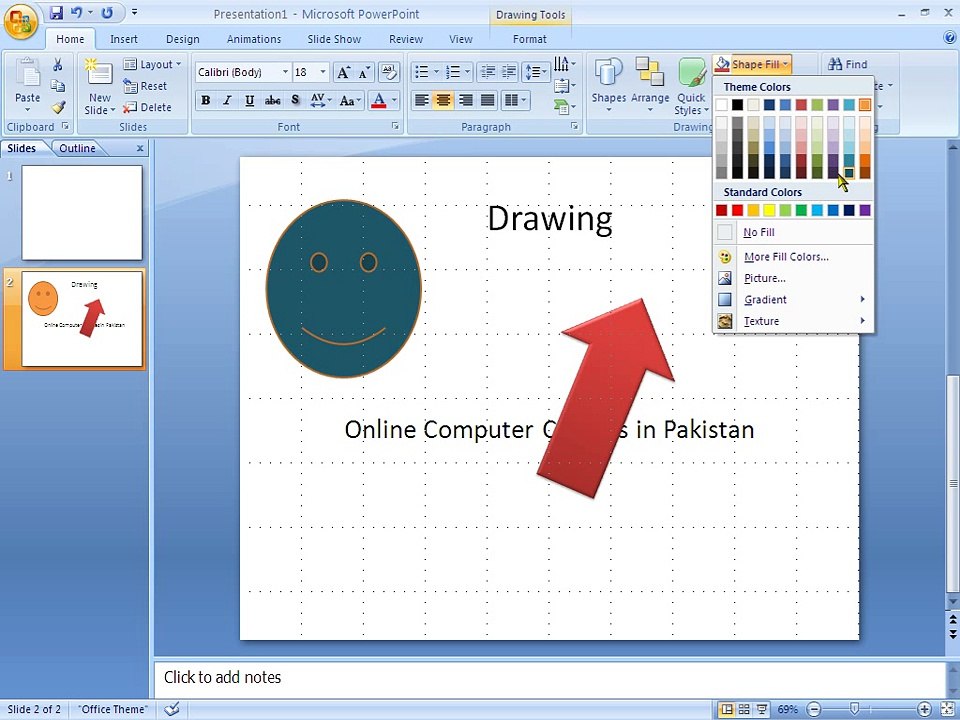960x720 pixels.
Task: Decrease list indent level
Action: click(488, 72)
